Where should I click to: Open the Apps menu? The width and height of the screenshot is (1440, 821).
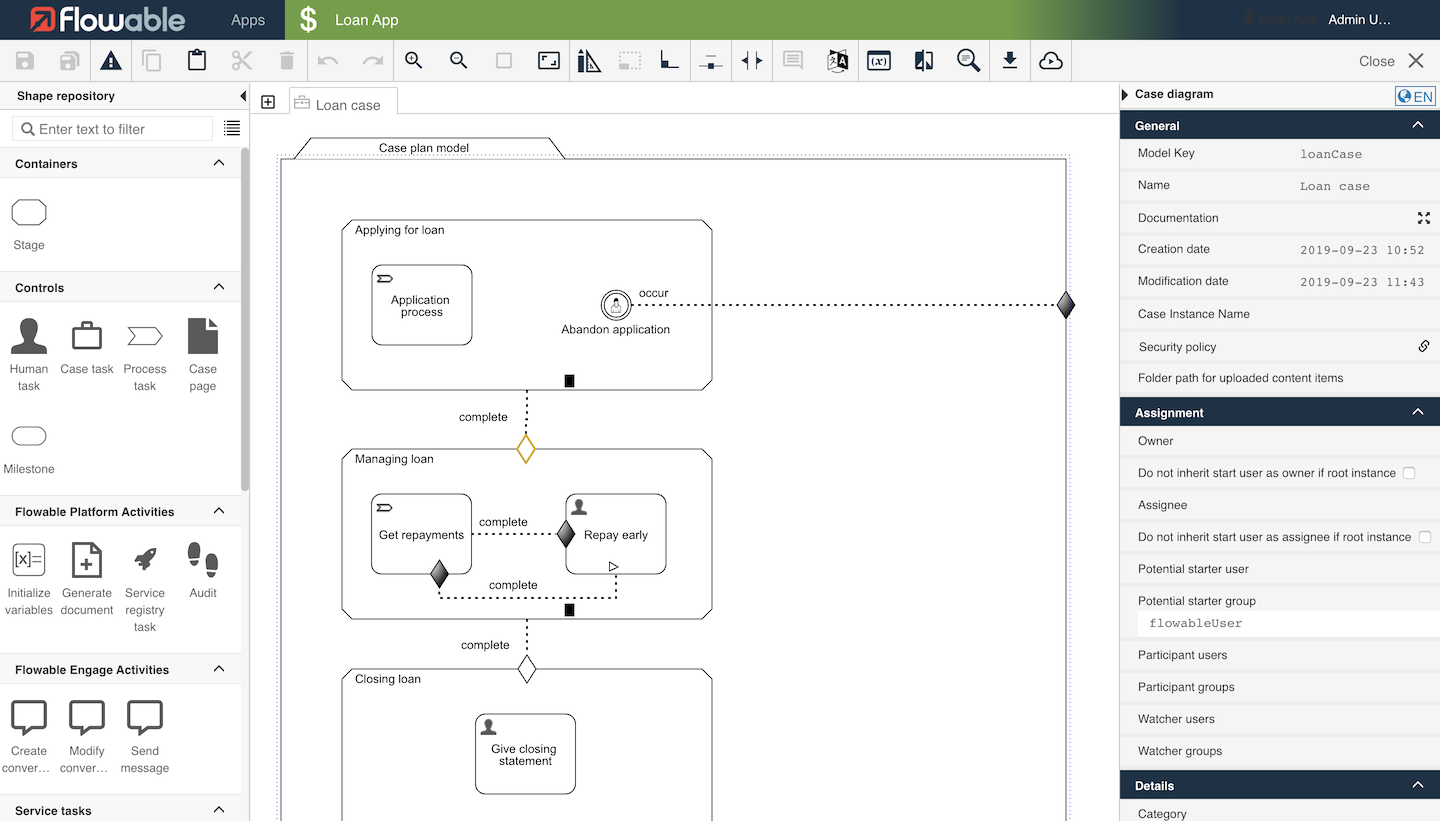248,19
